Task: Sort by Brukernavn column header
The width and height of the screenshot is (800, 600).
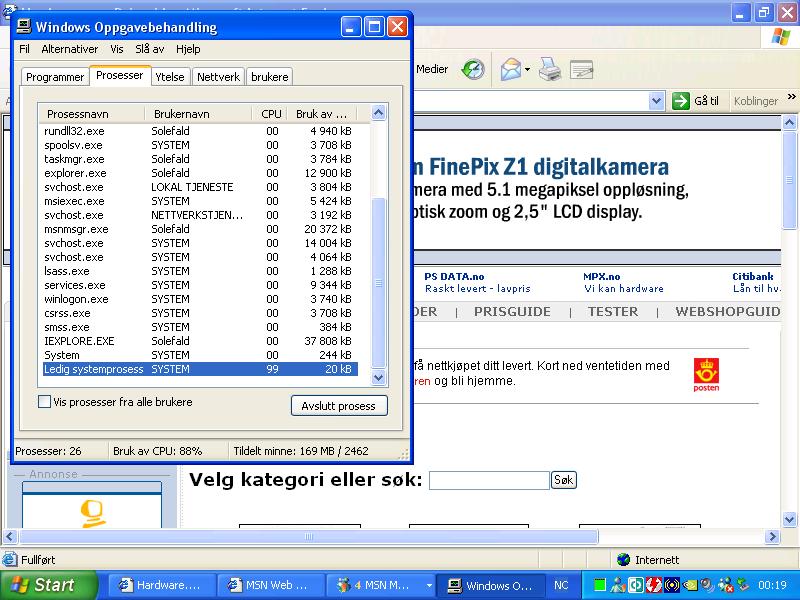Action: (198, 114)
